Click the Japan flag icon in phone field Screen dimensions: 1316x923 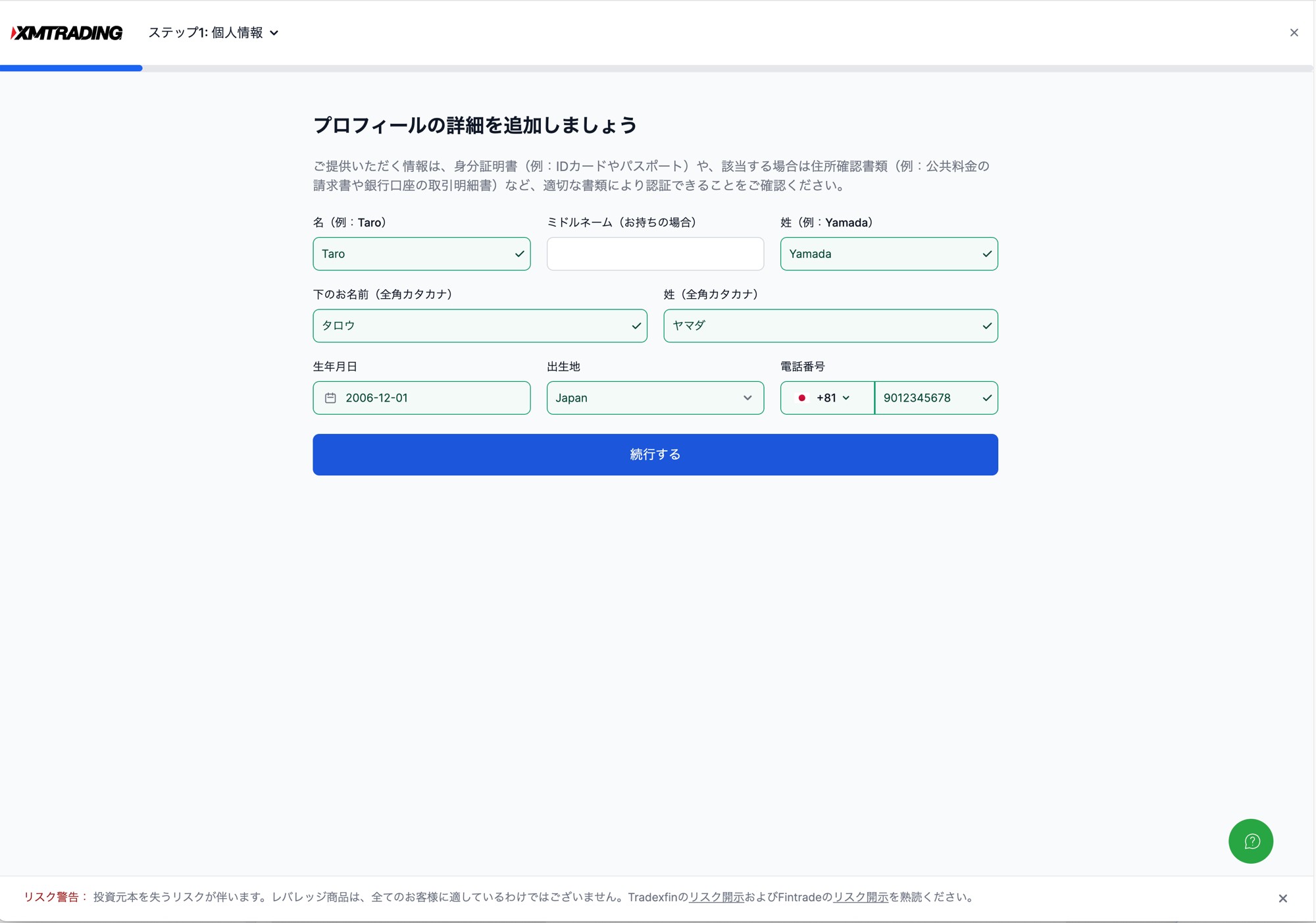(801, 398)
